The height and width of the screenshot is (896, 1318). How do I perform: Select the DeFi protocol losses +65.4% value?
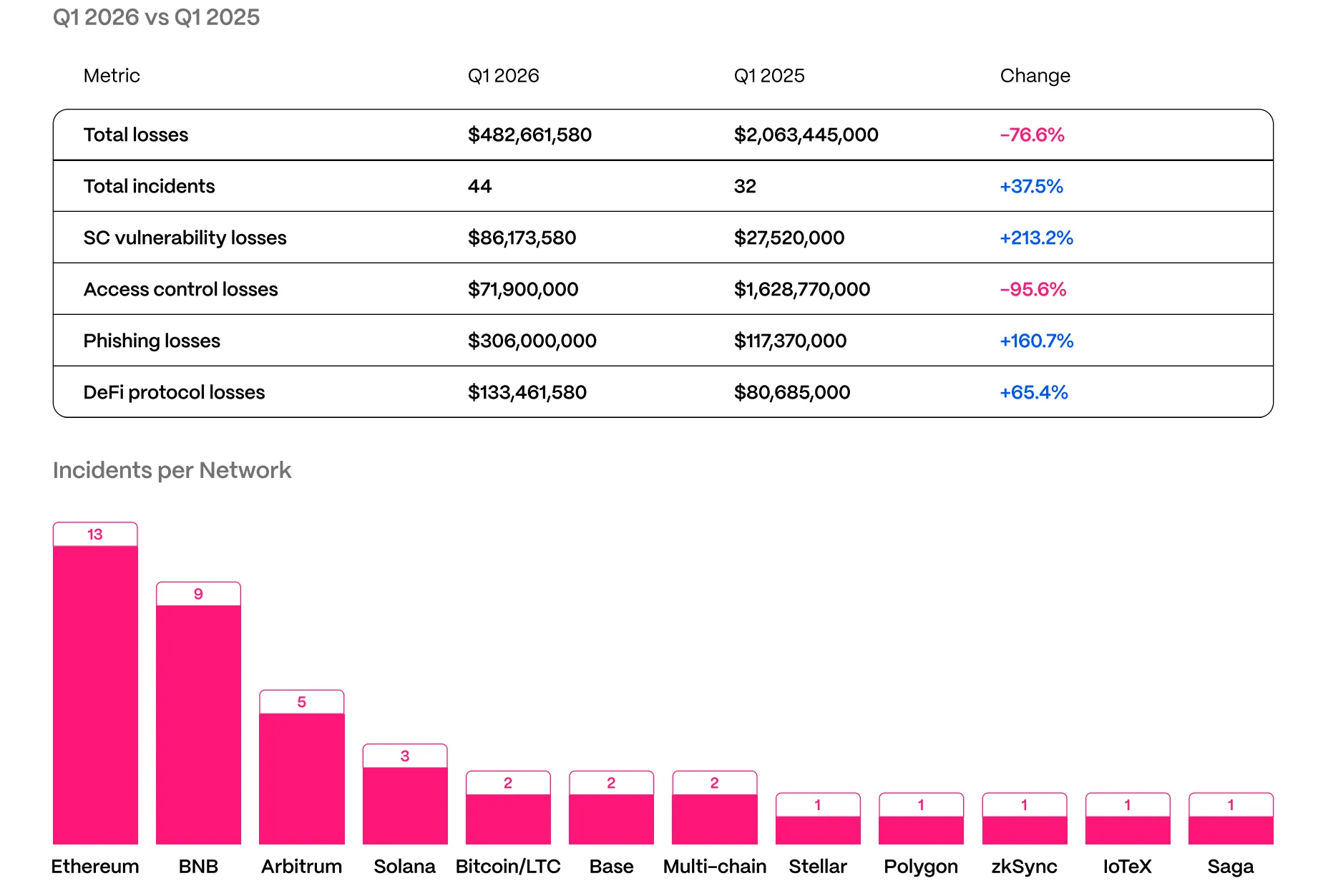[x=1035, y=392]
